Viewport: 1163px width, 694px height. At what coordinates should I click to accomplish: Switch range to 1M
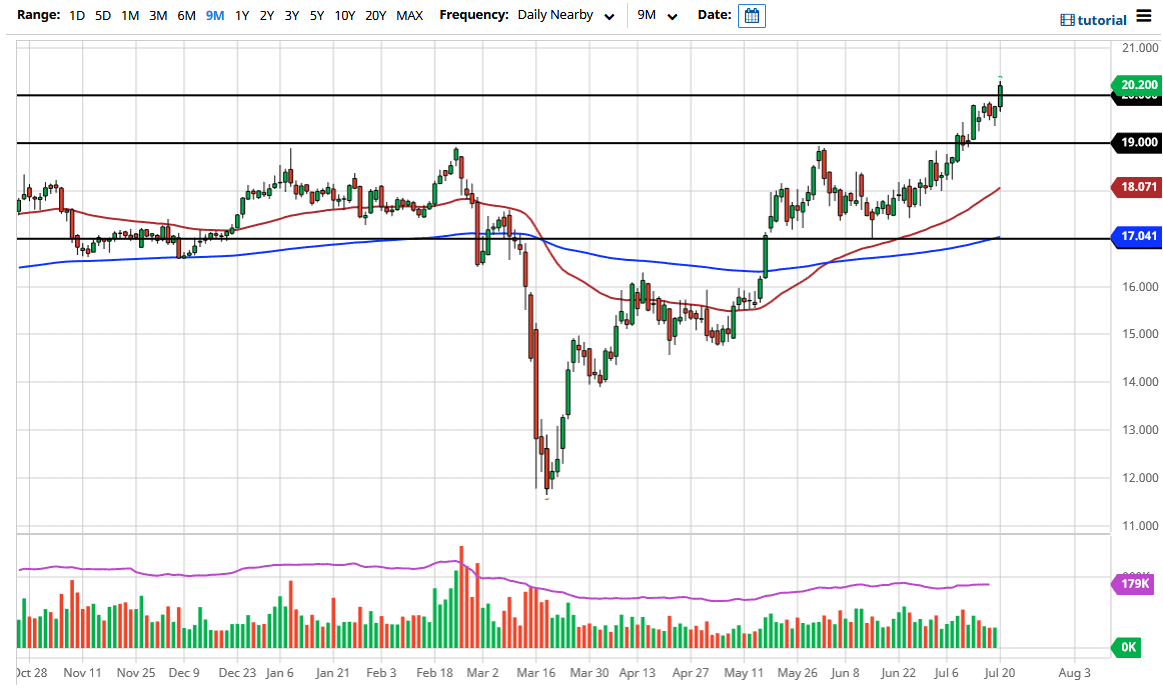point(130,16)
